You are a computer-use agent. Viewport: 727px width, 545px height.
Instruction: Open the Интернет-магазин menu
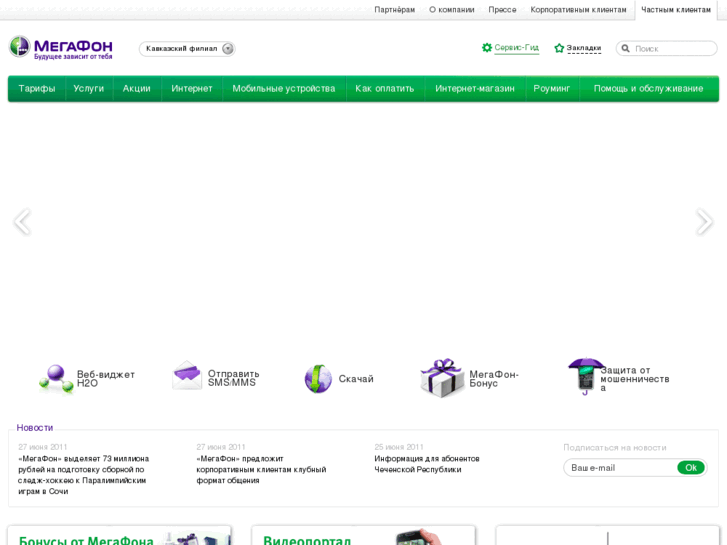point(475,89)
